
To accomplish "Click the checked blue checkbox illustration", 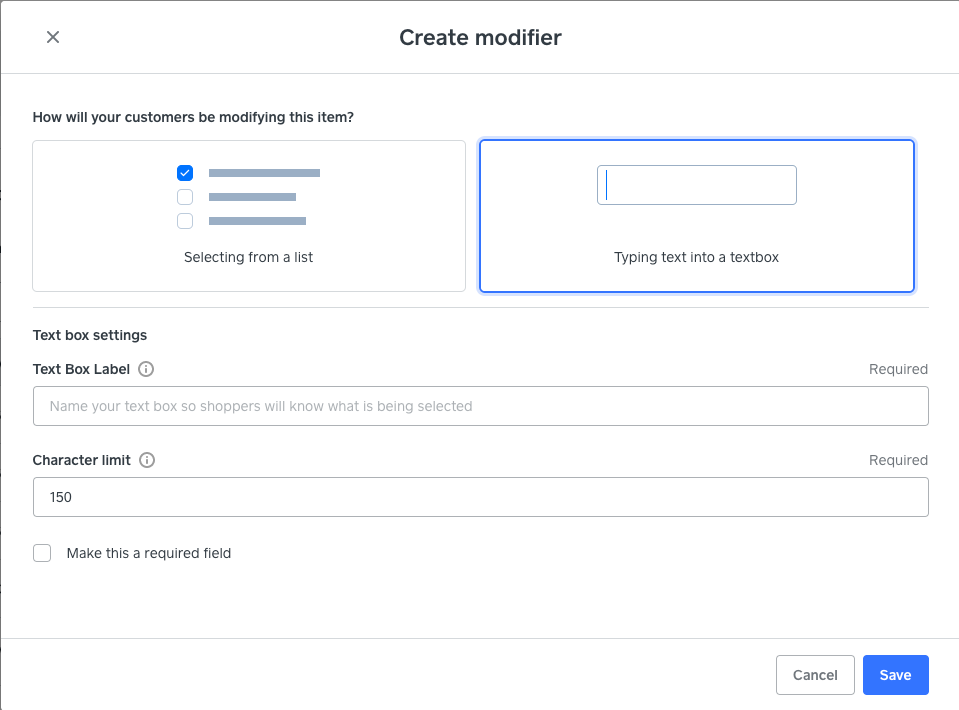I will coord(185,173).
